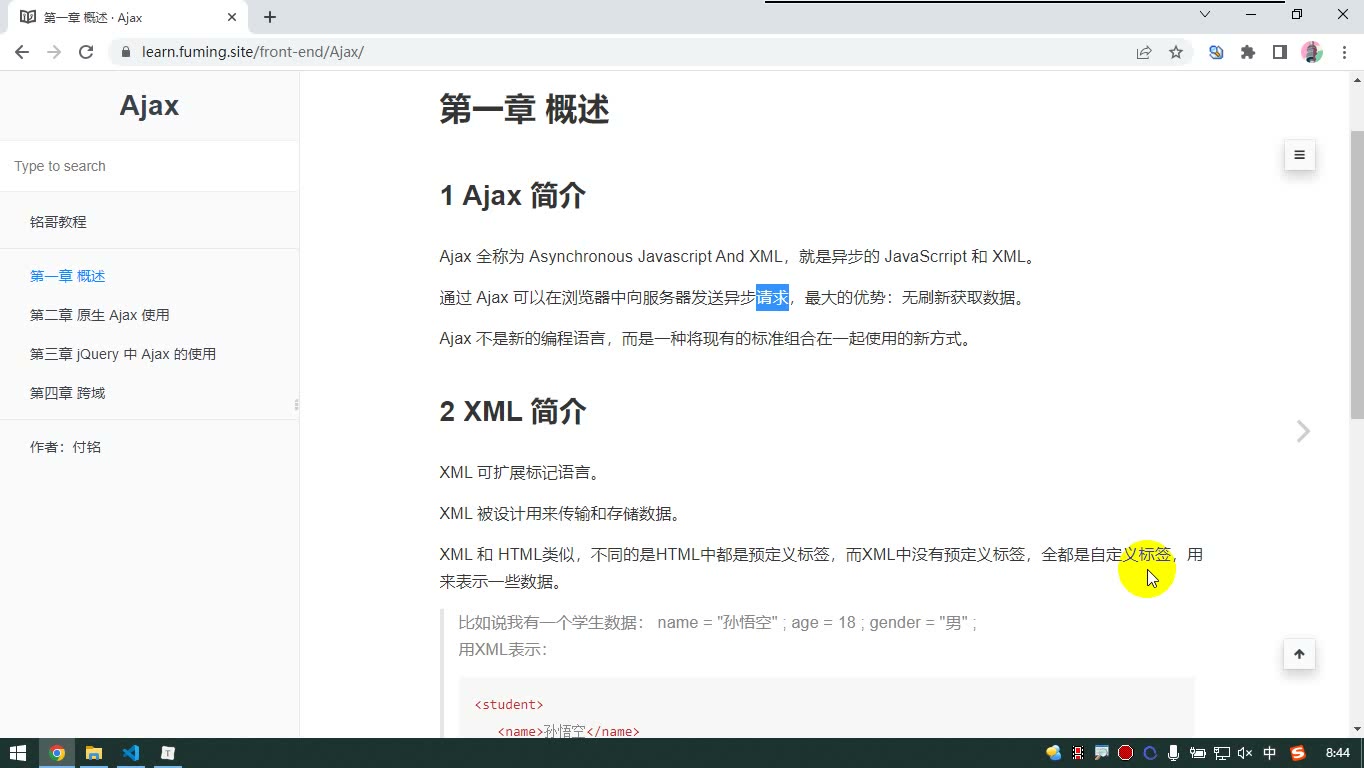
Task: Open 第一章 概述 in the sidebar
Action: click(x=68, y=276)
